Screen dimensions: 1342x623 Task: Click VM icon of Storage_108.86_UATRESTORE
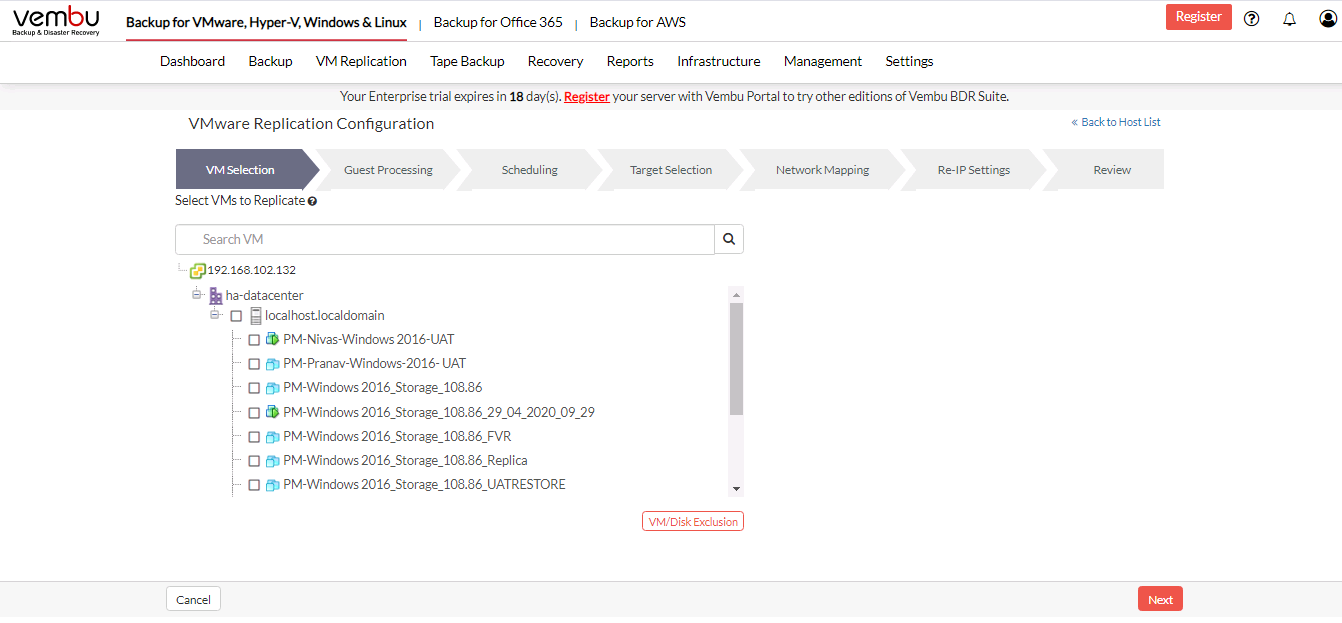coord(272,485)
